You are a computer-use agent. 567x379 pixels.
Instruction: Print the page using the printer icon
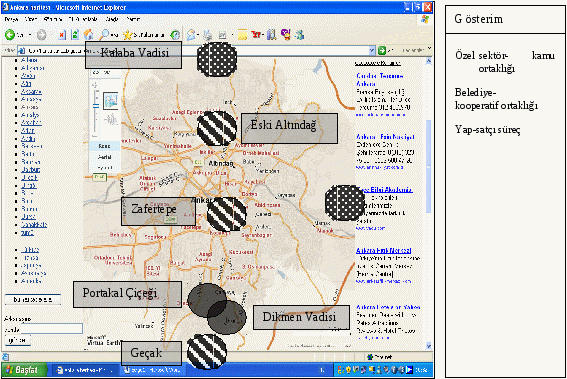(208, 35)
